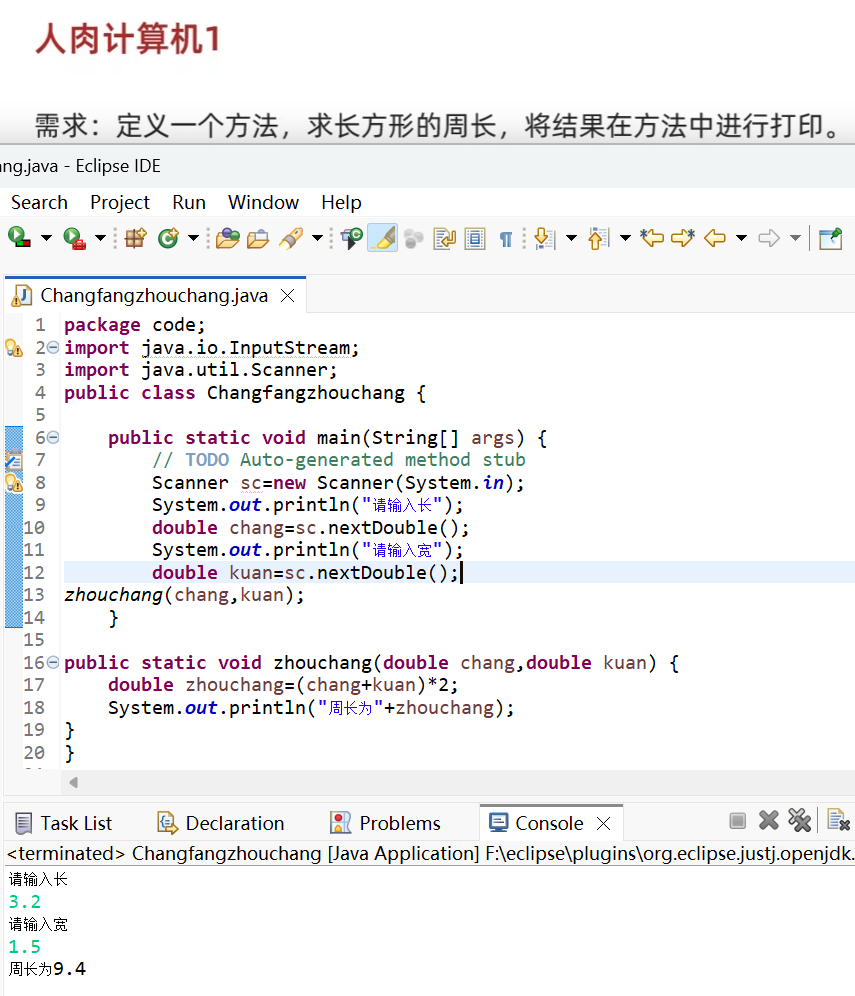The width and height of the screenshot is (855, 996).
Task: Click the Toggle Java Editor Breadcrumb icon
Action: tap(351, 238)
